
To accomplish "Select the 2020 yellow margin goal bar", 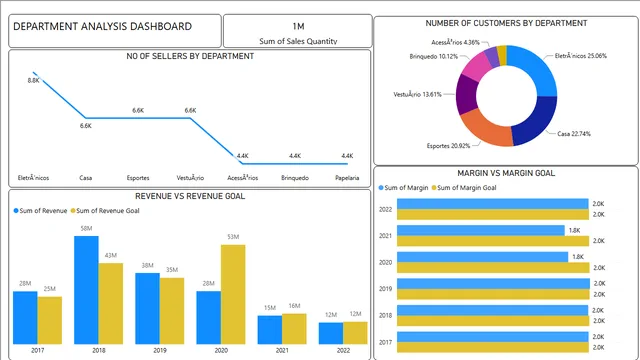I will (x=493, y=268).
